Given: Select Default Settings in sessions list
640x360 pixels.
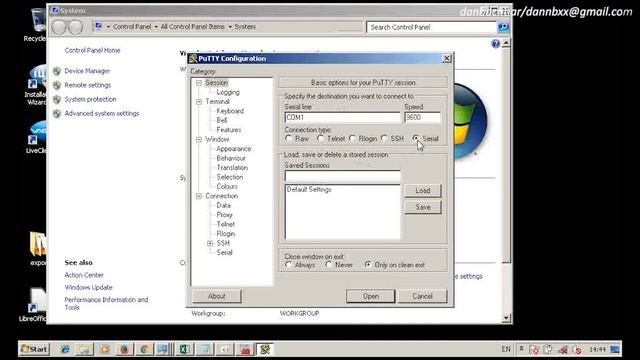Looking at the screenshot, I should pos(309,189).
